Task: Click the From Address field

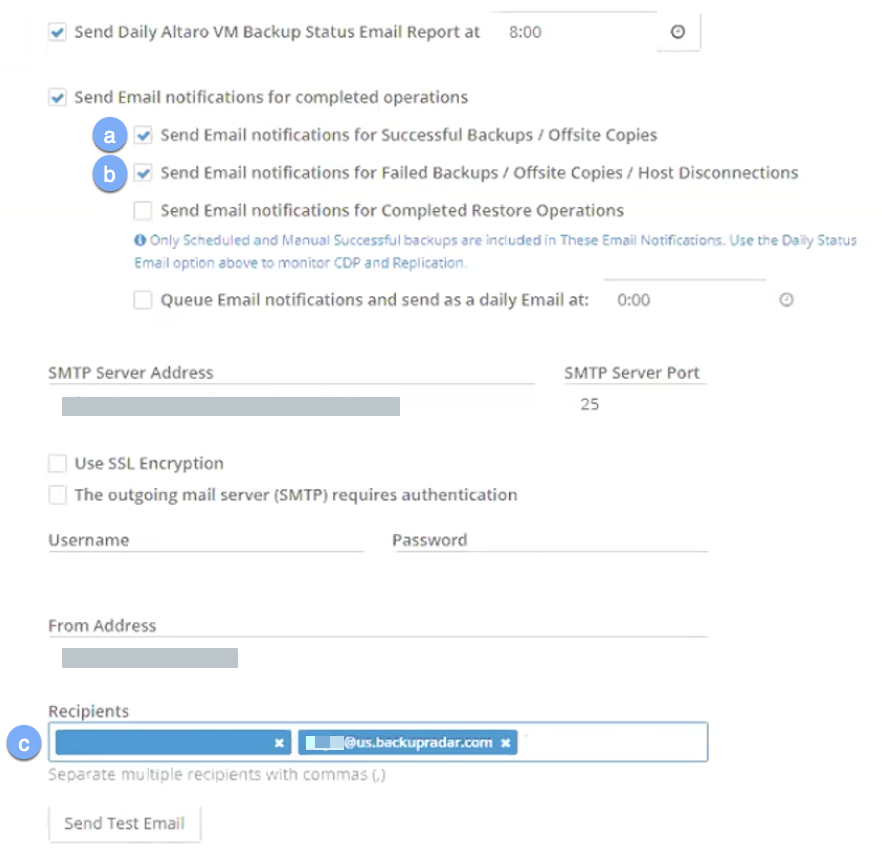Action: pos(377,658)
